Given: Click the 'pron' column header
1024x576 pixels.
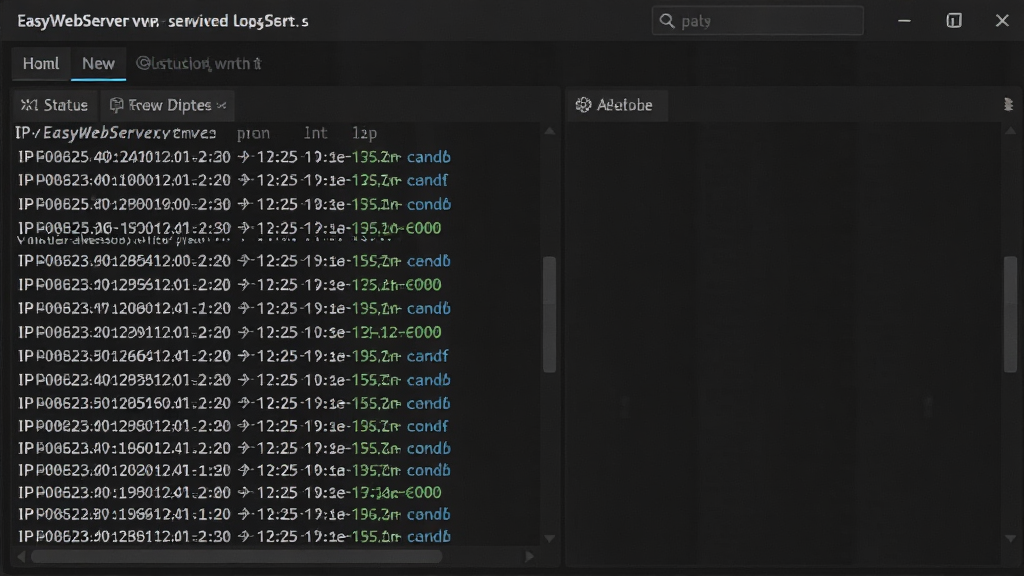Looking at the screenshot, I should pyautogui.click(x=253, y=133).
